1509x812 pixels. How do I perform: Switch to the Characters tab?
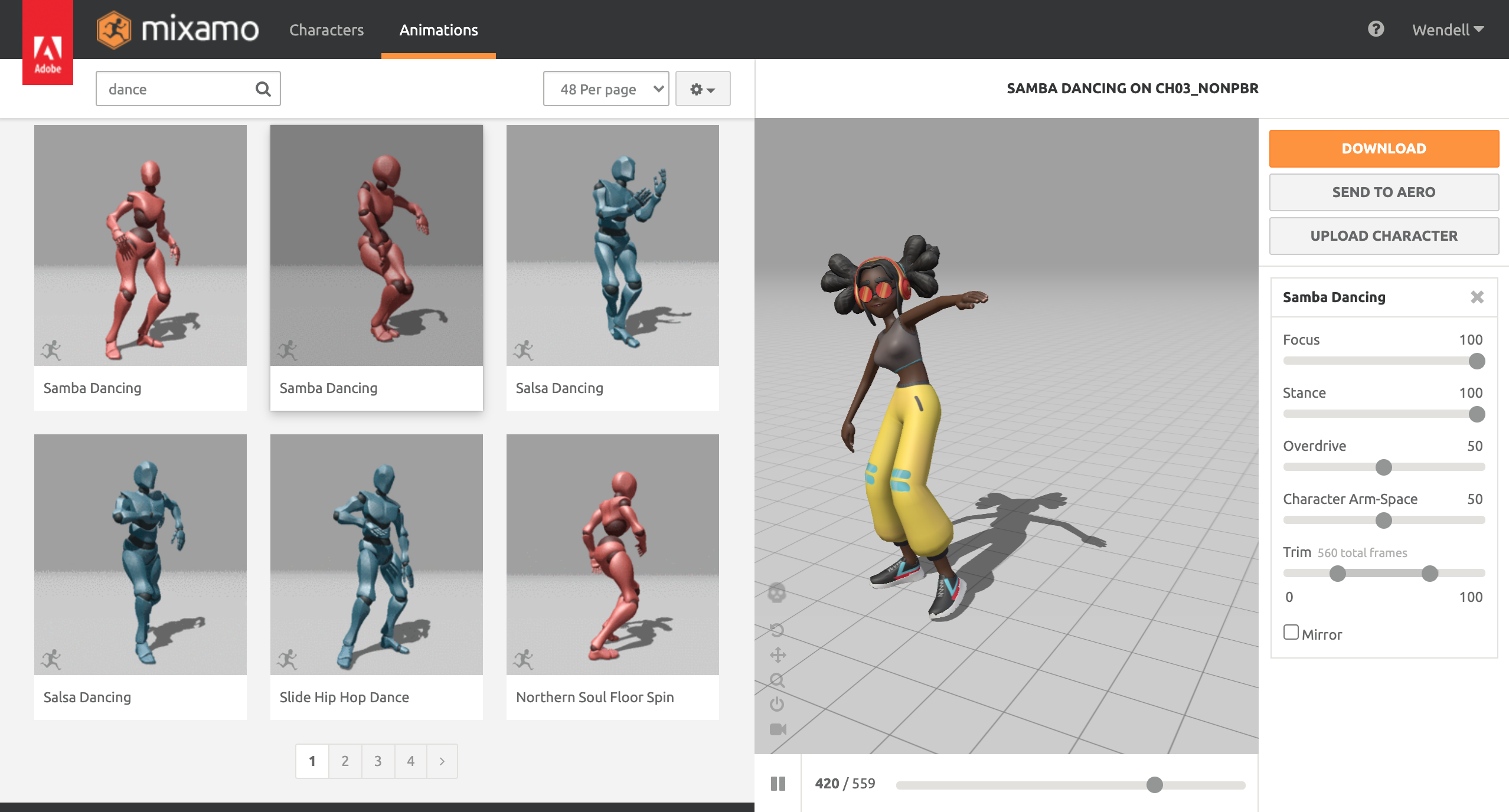(326, 30)
